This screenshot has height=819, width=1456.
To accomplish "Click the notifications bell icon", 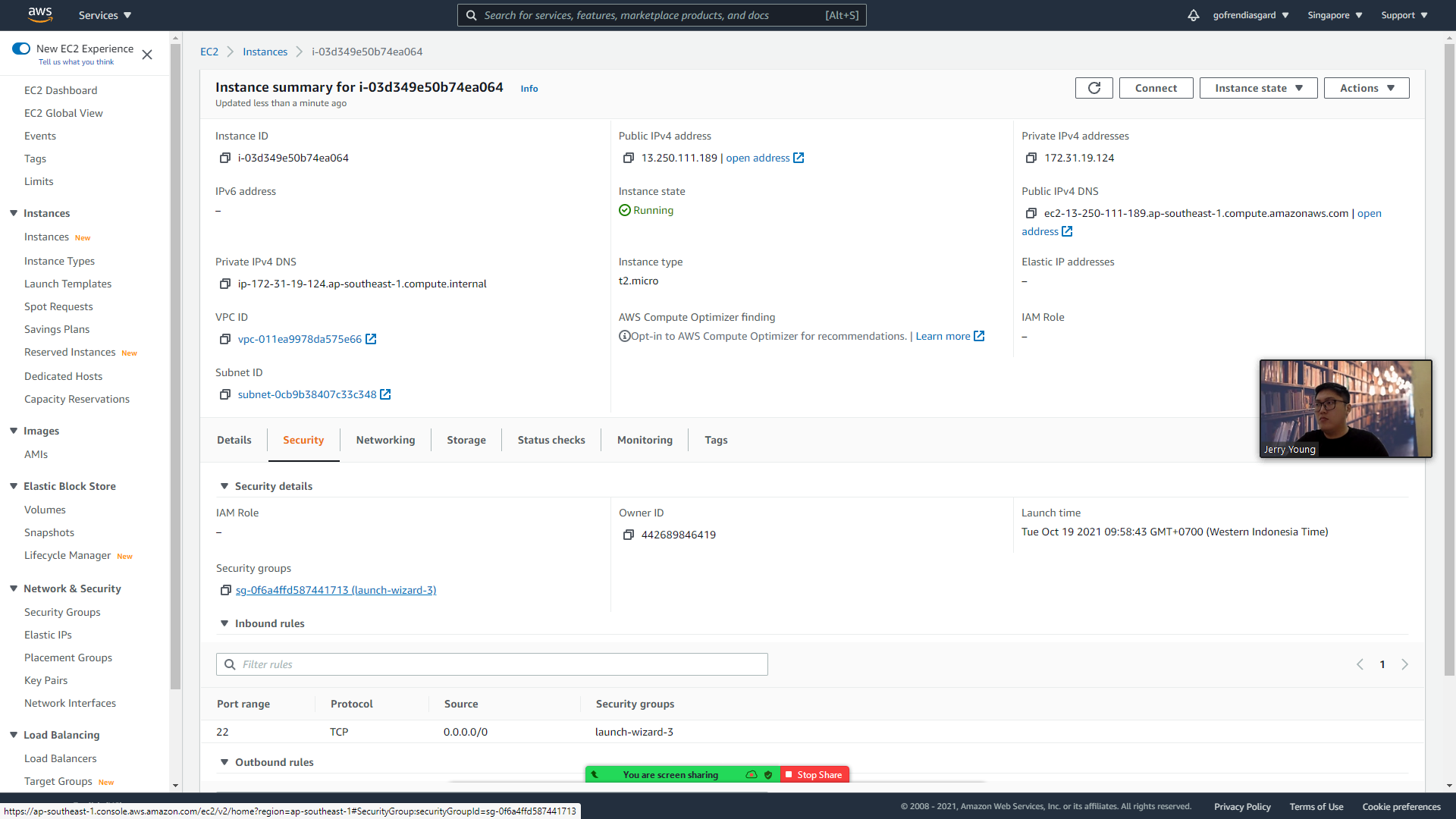I will tap(1193, 15).
